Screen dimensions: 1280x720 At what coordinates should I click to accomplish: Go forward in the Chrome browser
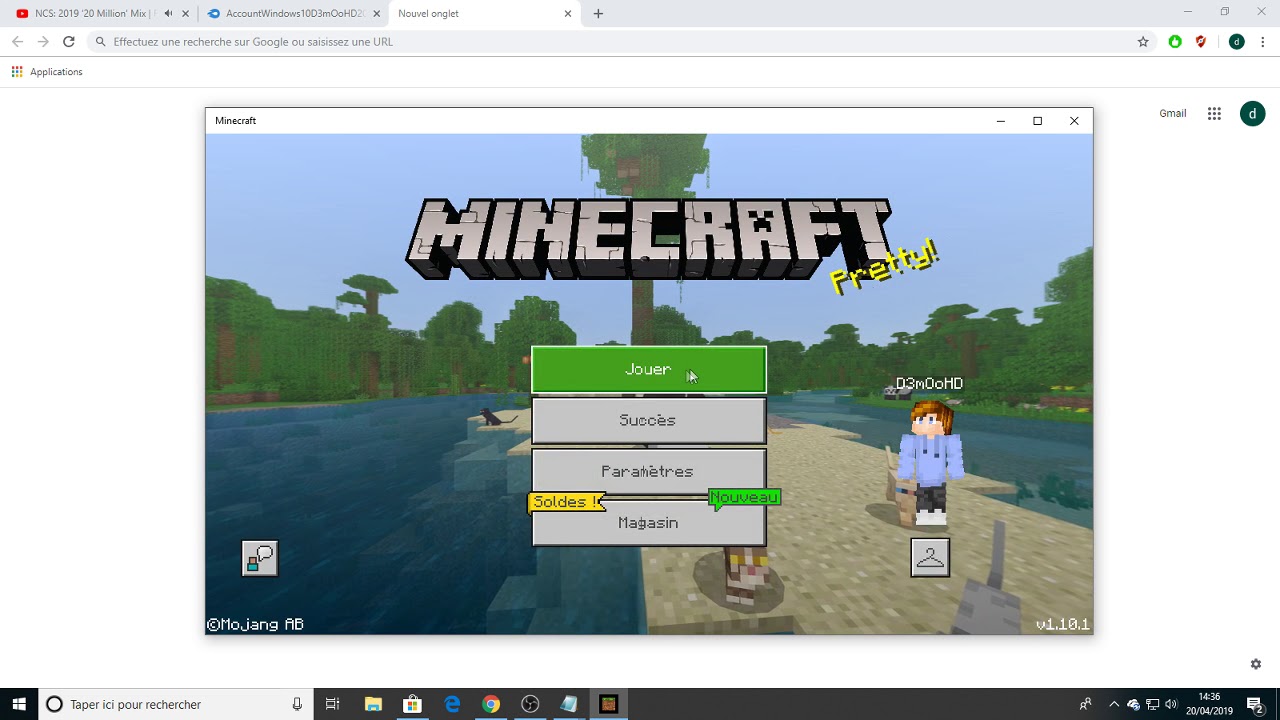pyautogui.click(x=43, y=42)
